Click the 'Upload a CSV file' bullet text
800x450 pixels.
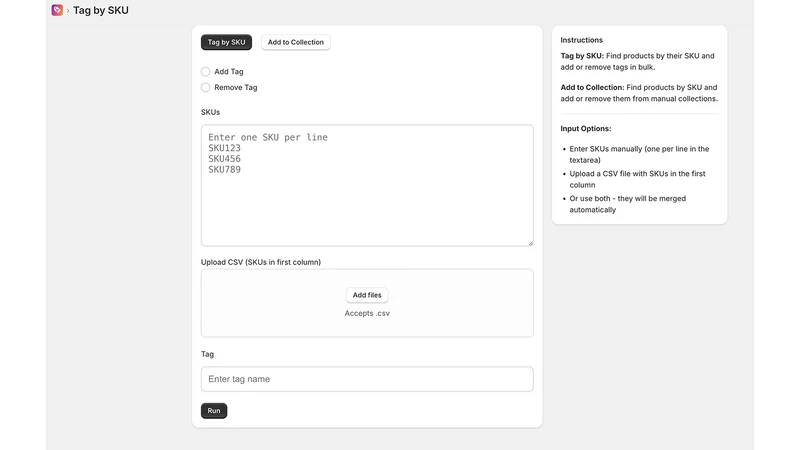pyautogui.click(x=637, y=179)
